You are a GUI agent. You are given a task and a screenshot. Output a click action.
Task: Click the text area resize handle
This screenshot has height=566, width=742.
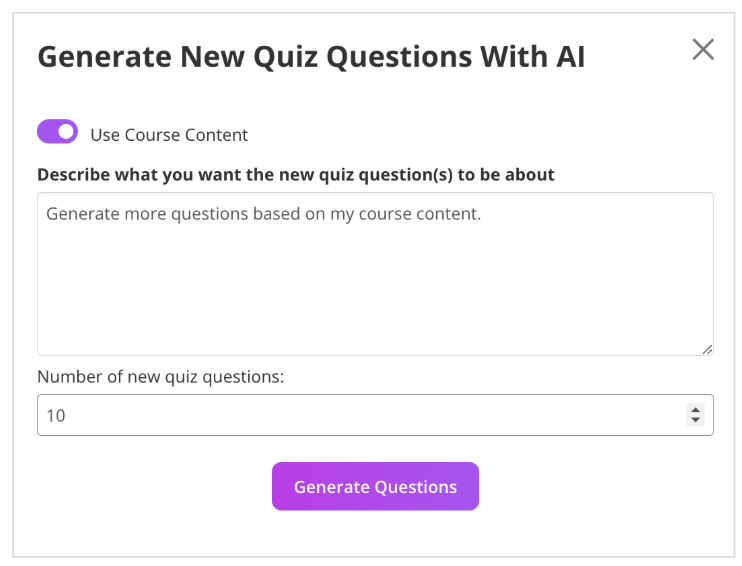707,349
